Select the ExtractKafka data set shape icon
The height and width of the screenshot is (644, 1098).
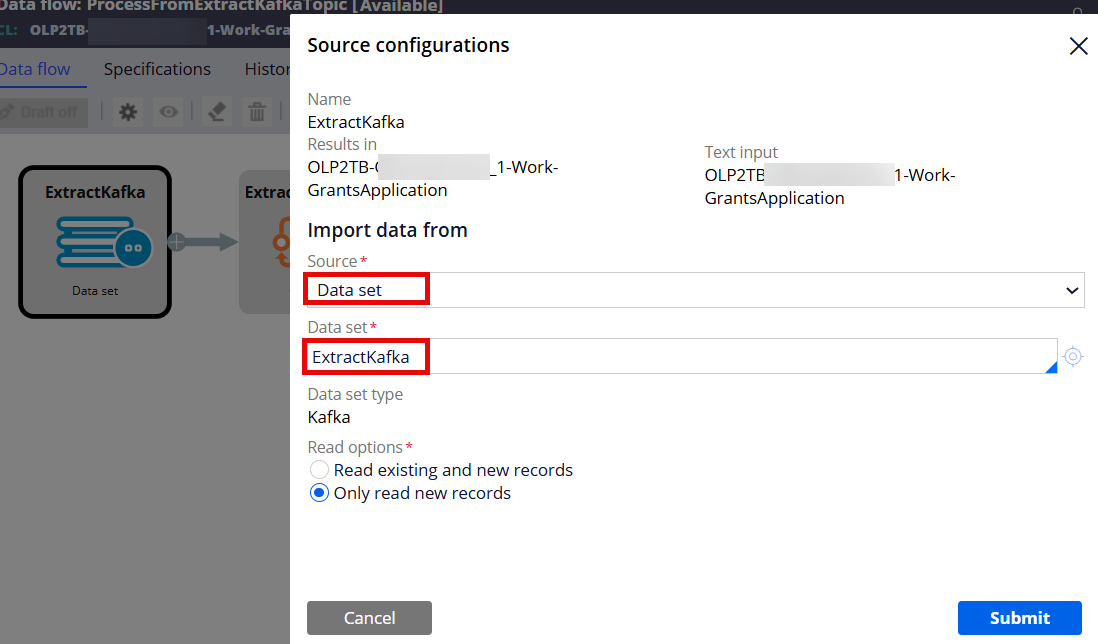[x=103, y=242]
